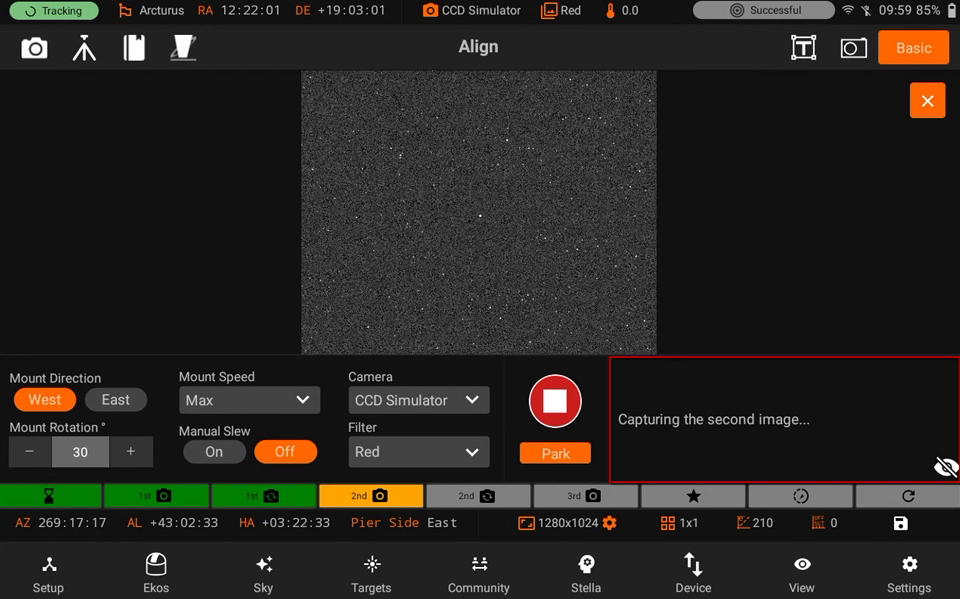Open the Mount Speed Max dropdown
Viewport: 960px width, 599px height.
click(x=249, y=400)
